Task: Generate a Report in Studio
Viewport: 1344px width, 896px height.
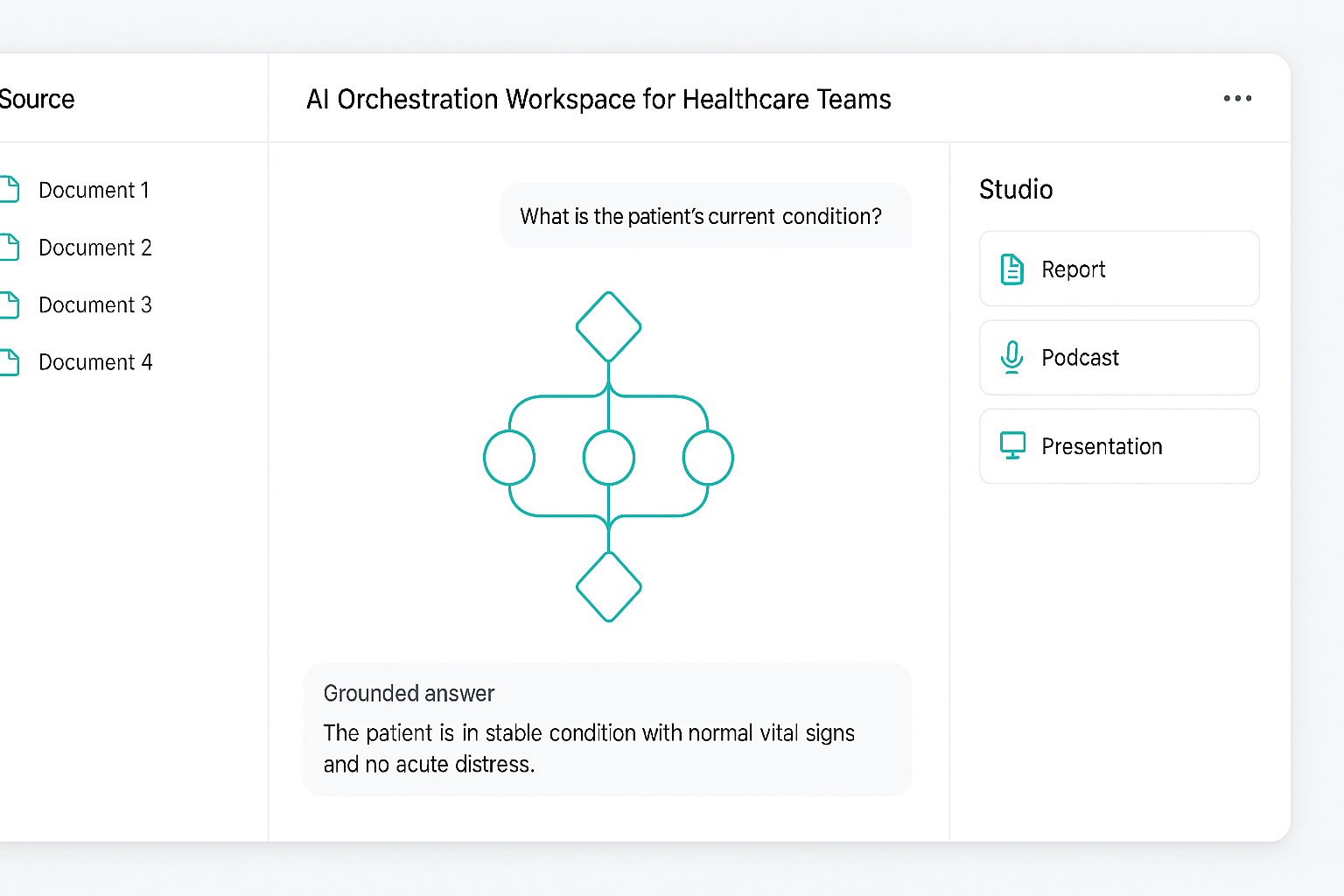Action: (1118, 269)
